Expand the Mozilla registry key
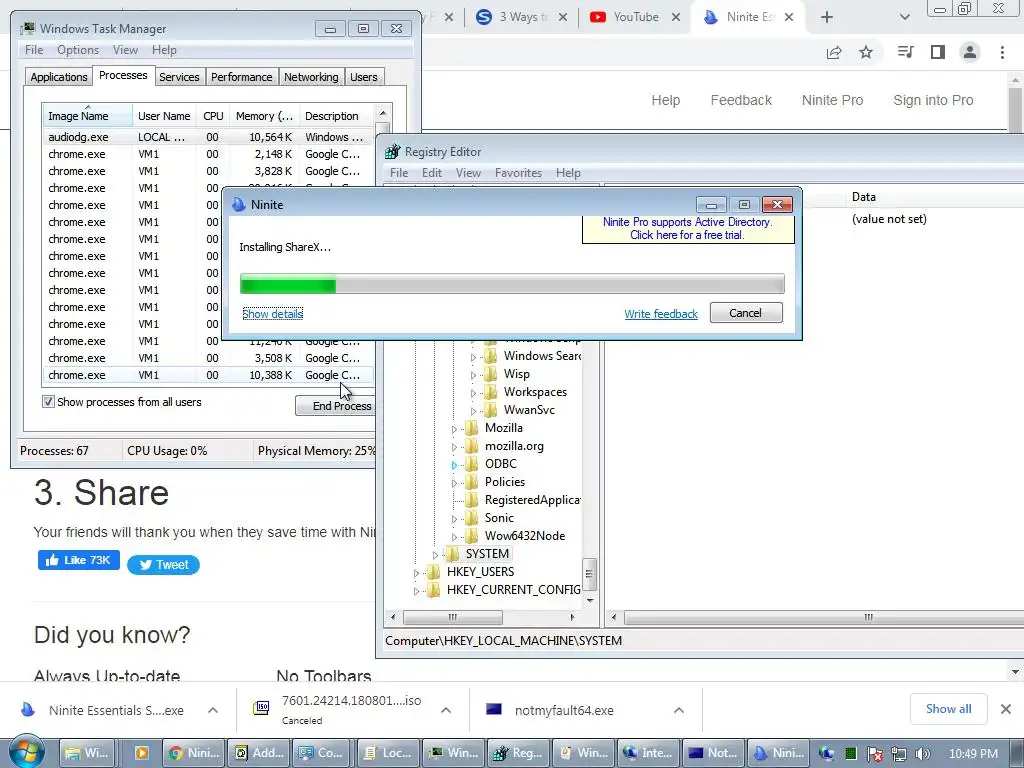The image size is (1024, 768). tap(455, 429)
